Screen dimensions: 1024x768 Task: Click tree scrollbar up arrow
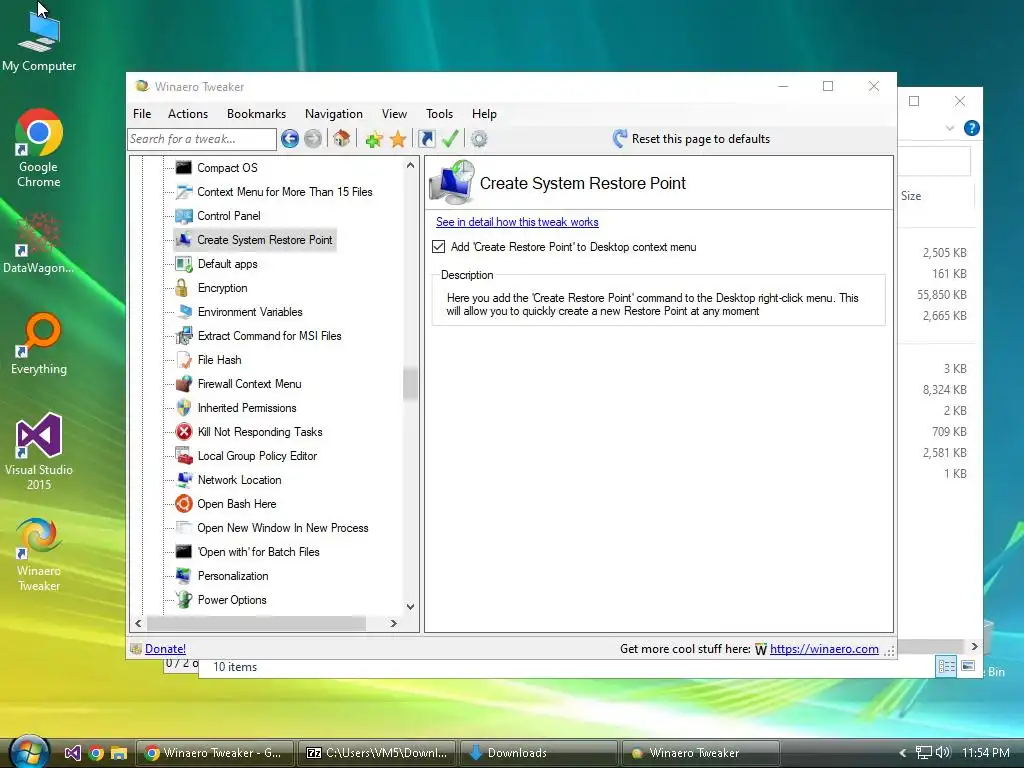[x=410, y=165]
